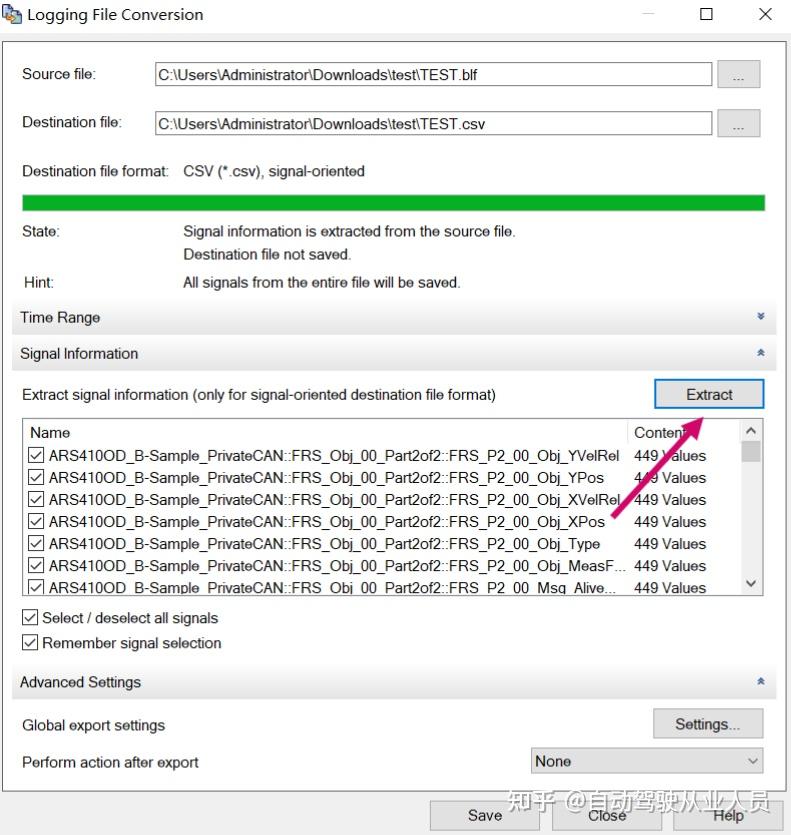Maximize the Logging File Conversion window
The height and width of the screenshot is (835, 791).
click(706, 14)
